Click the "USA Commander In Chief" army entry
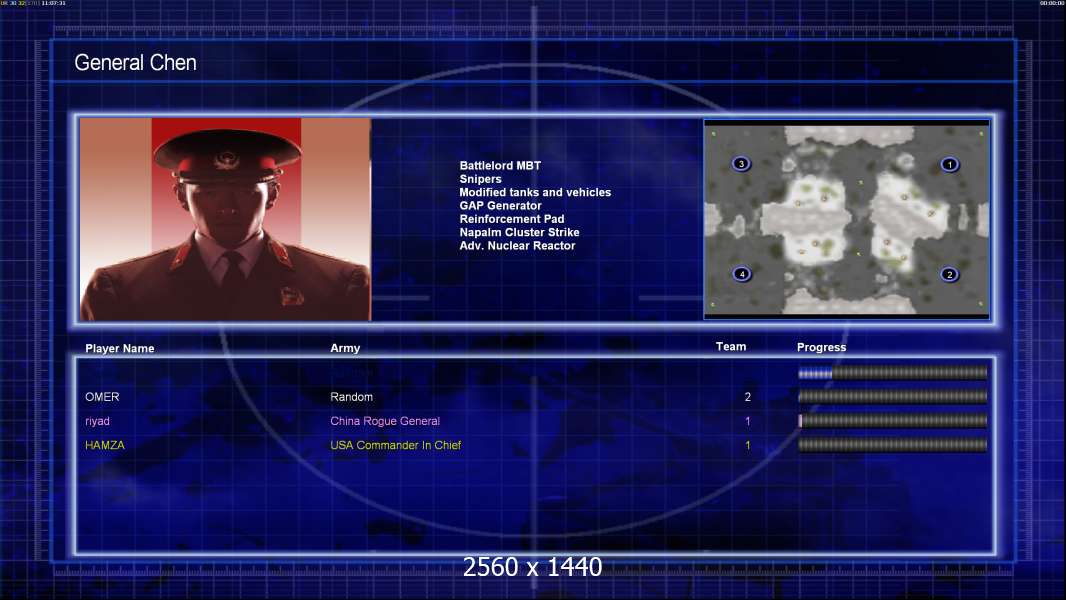 click(x=396, y=445)
